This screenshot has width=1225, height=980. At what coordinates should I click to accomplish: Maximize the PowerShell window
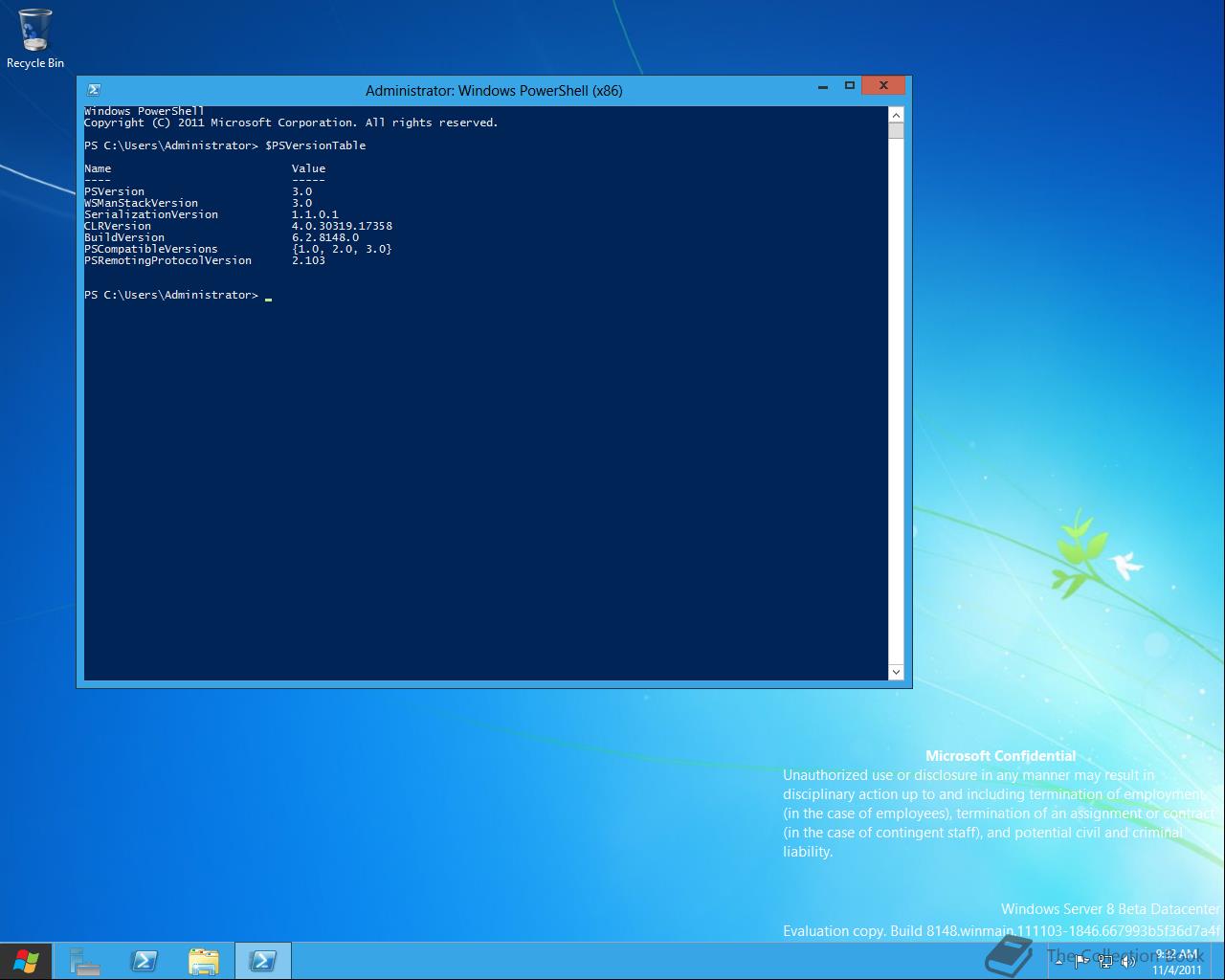pos(849,86)
